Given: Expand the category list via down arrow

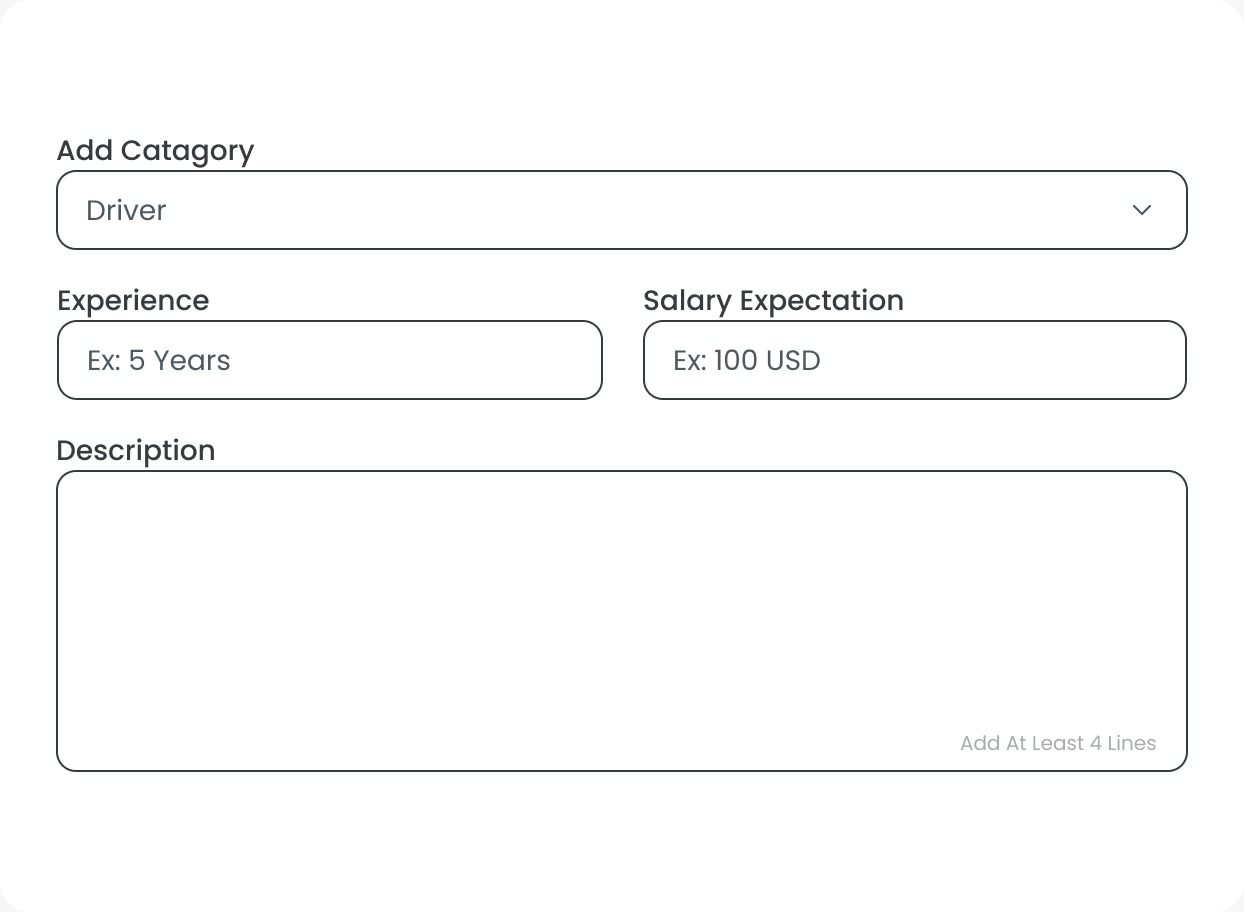Looking at the screenshot, I should (1141, 210).
